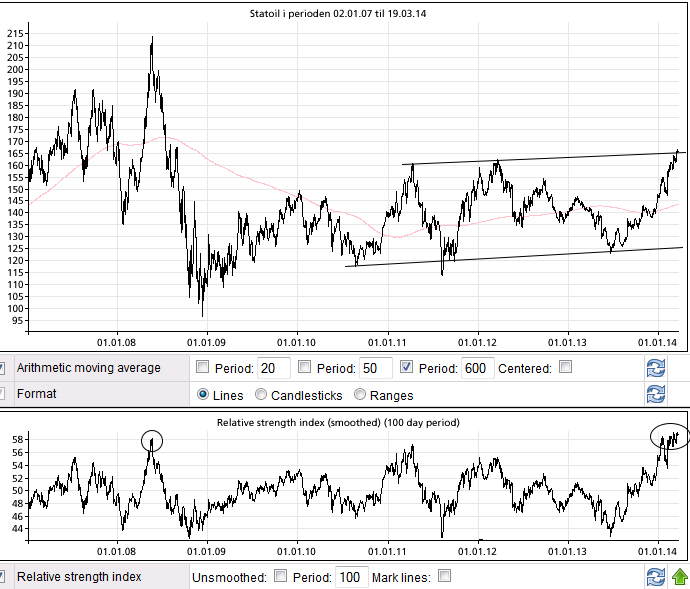Tick the Mark lines checkbox

pyautogui.click(x=445, y=576)
